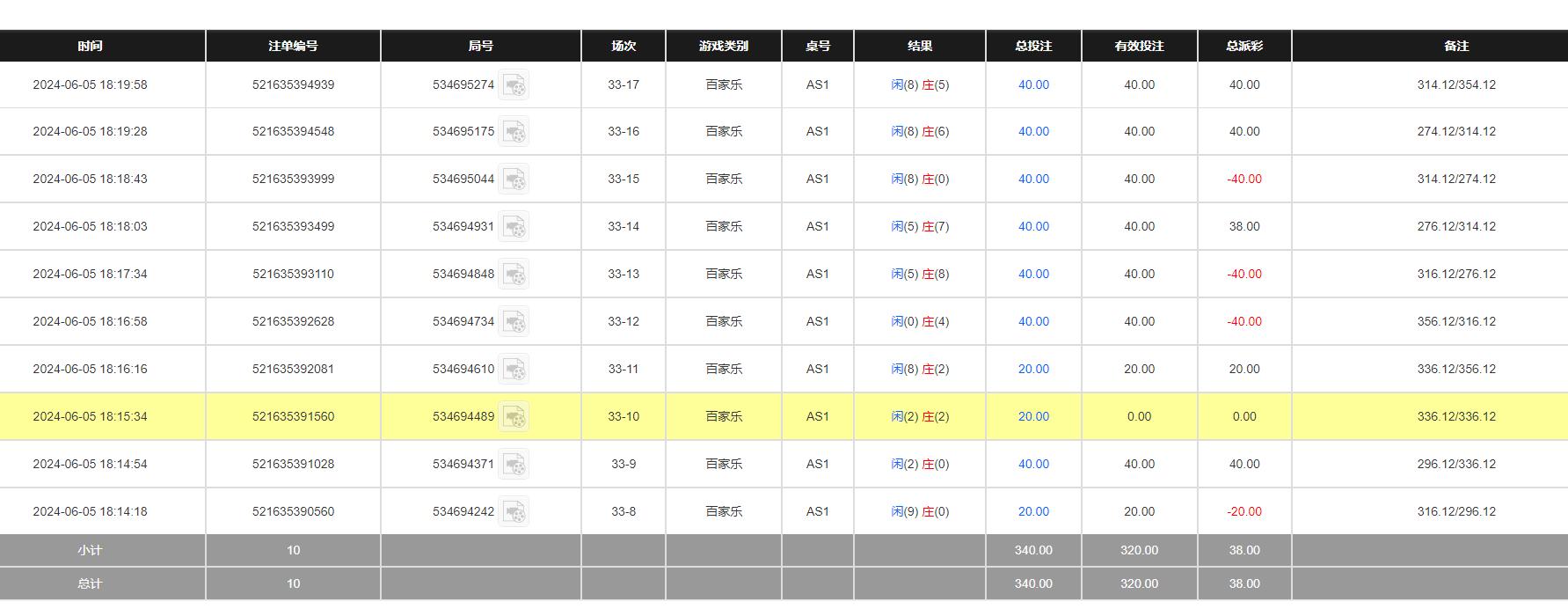Viewport: 1568px width, 616px height.
Task: Open the blue 20.00 bet link in the yellow row
Action: pyautogui.click(x=1033, y=416)
